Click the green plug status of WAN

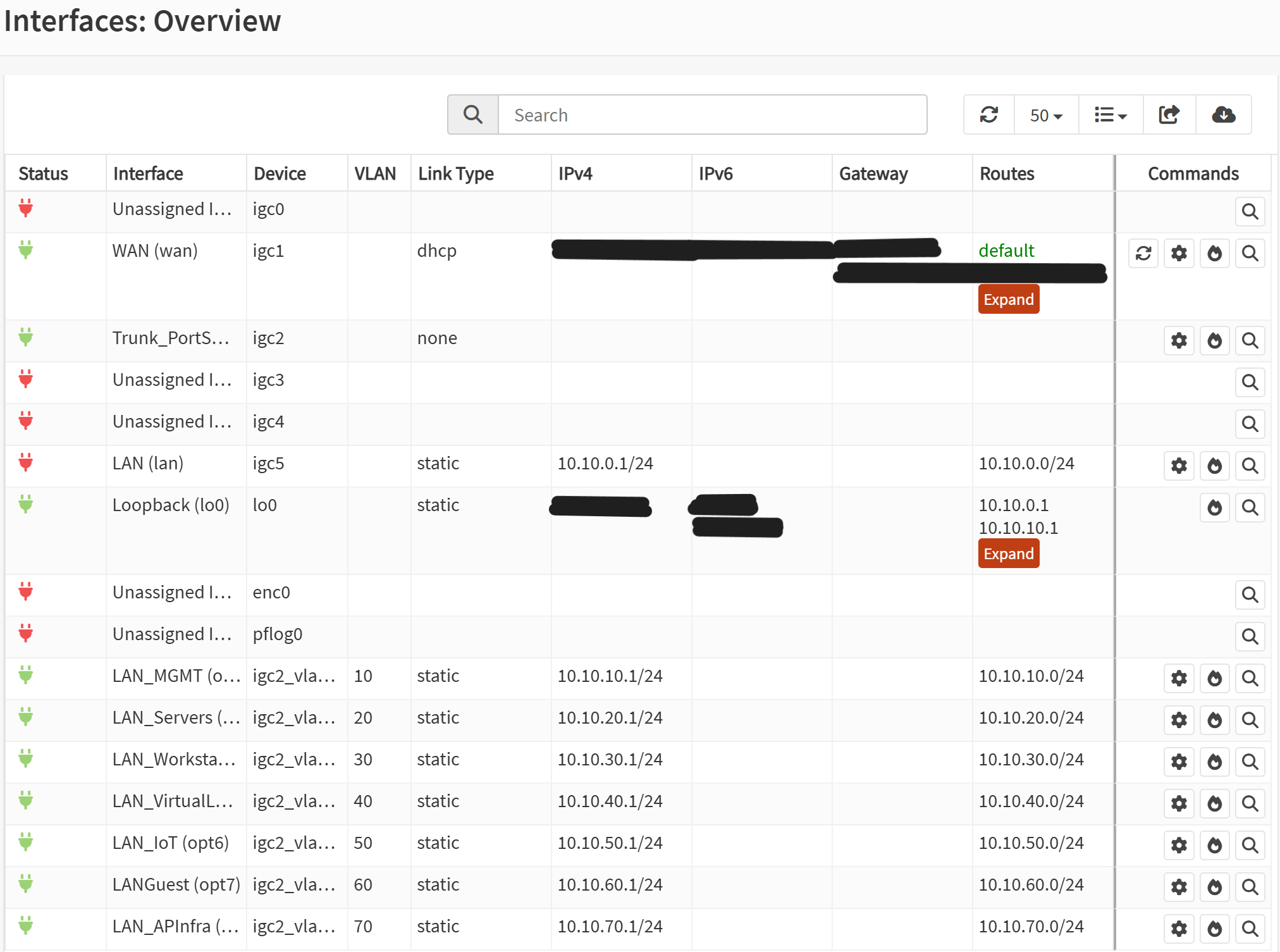coord(26,250)
